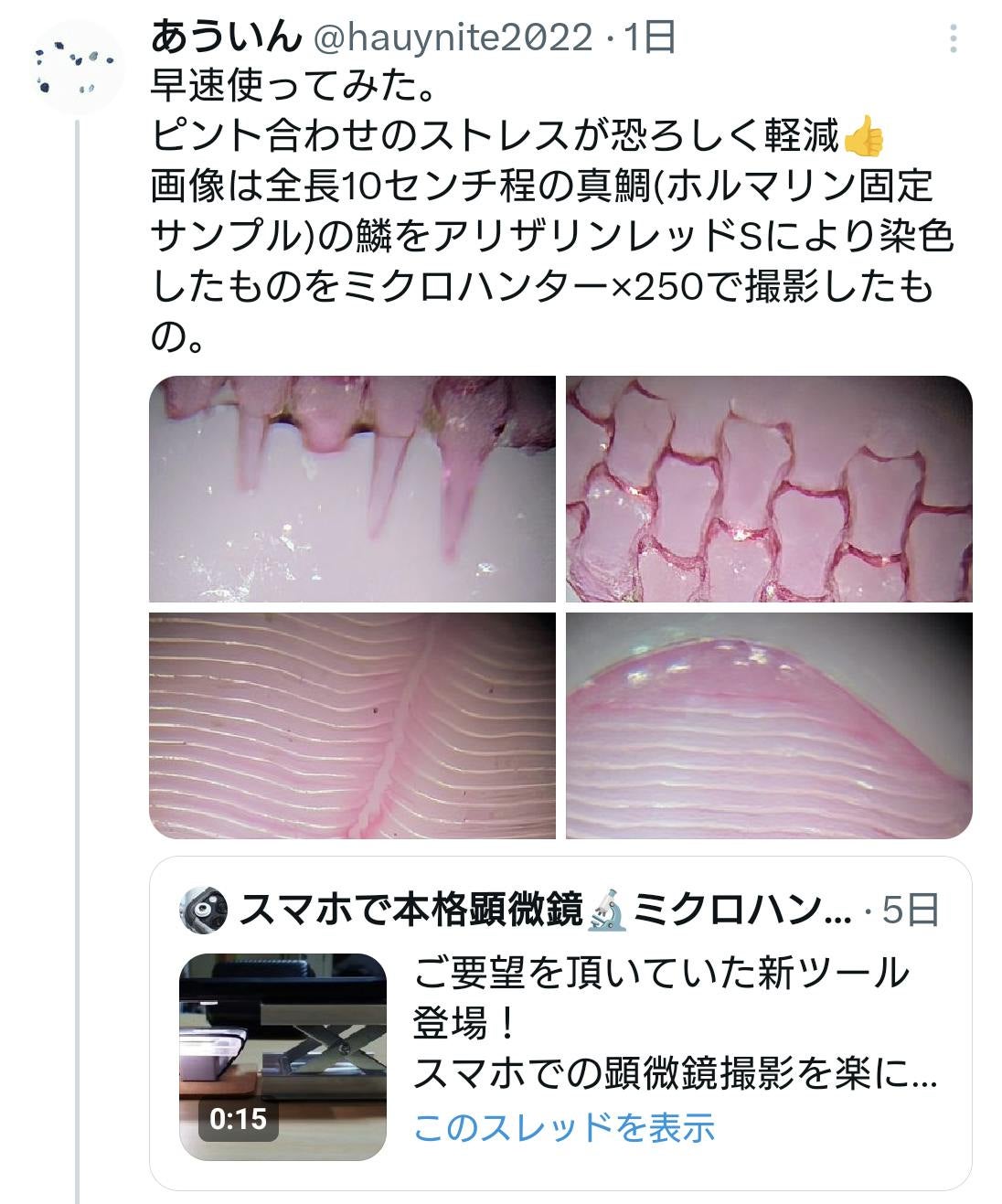1002x1204 pixels.
Task: Tap the thumbs-up emoji in tweet
Action: pyautogui.click(x=863, y=137)
